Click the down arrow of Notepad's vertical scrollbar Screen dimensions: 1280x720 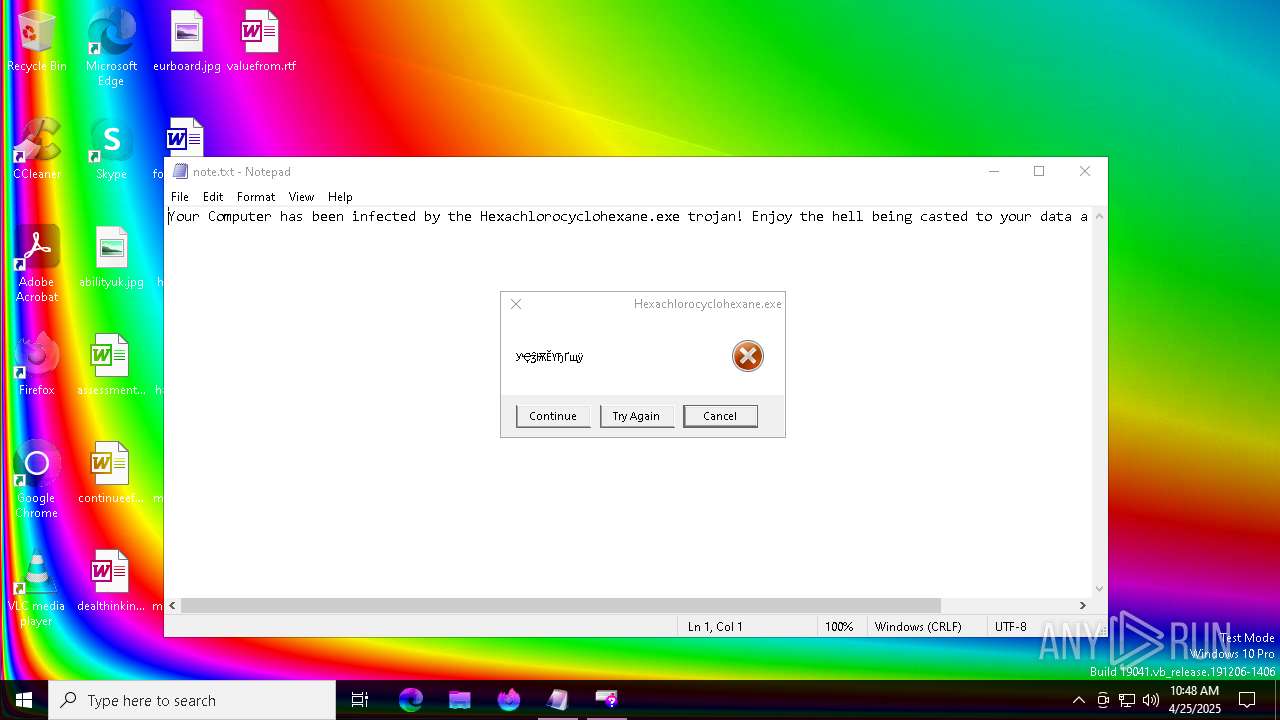click(x=1100, y=589)
